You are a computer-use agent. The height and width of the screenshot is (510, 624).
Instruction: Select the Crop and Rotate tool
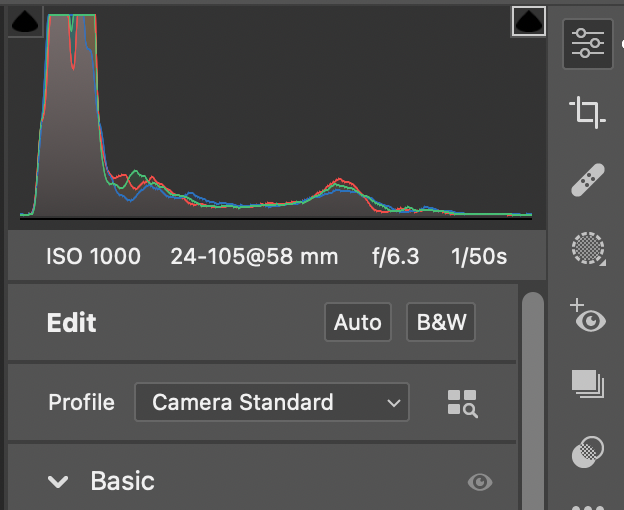(587, 112)
